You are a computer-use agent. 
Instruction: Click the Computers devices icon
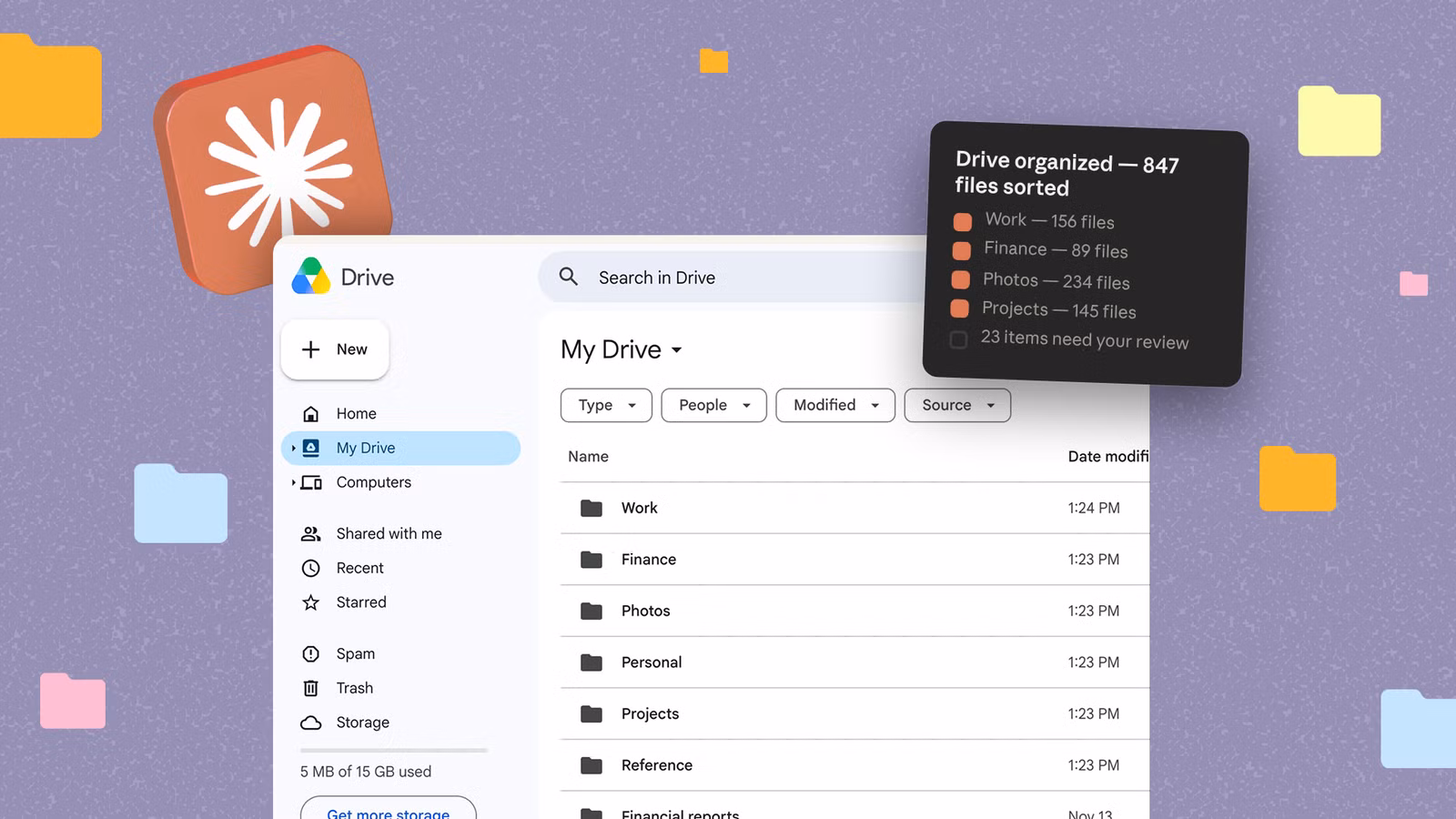tap(311, 482)
